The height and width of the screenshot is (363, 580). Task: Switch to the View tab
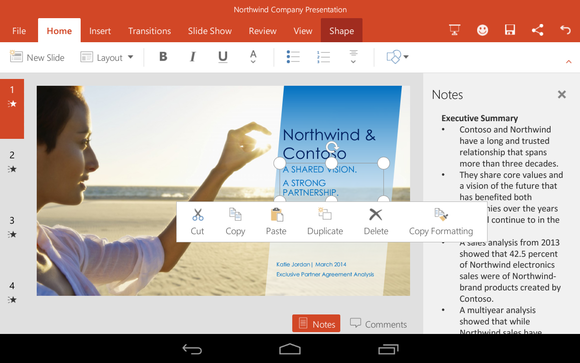(303, 31)
